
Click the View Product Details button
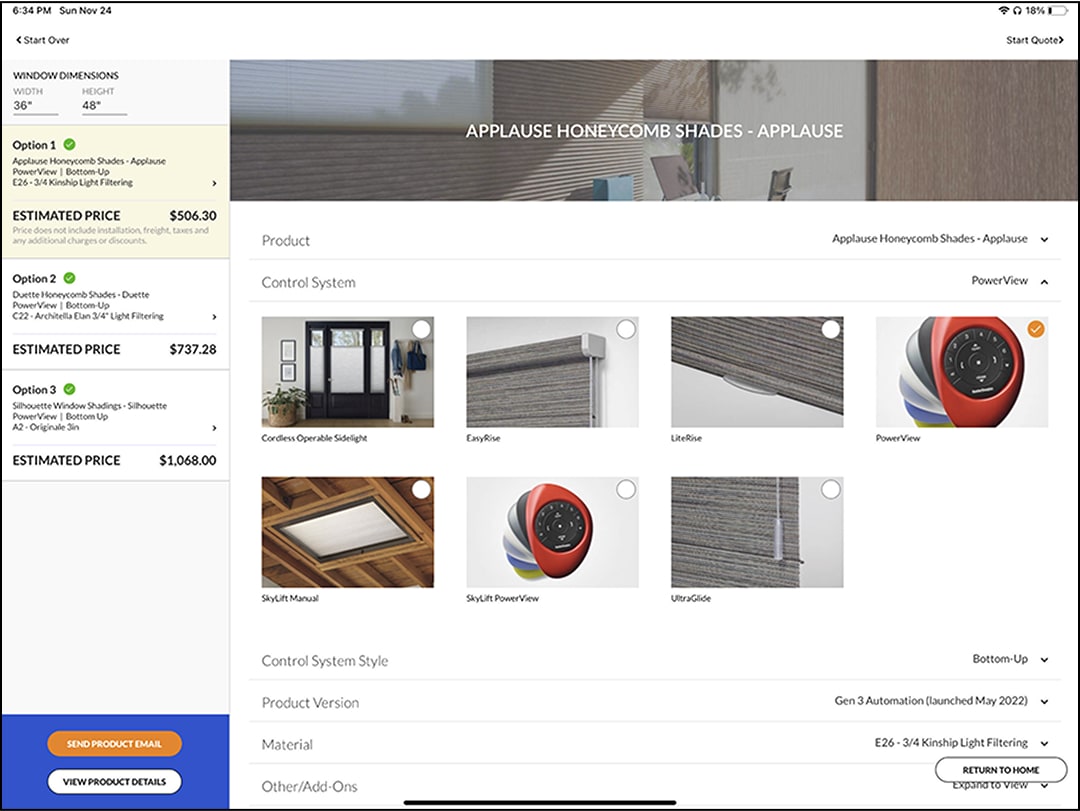tap(114, 781)
